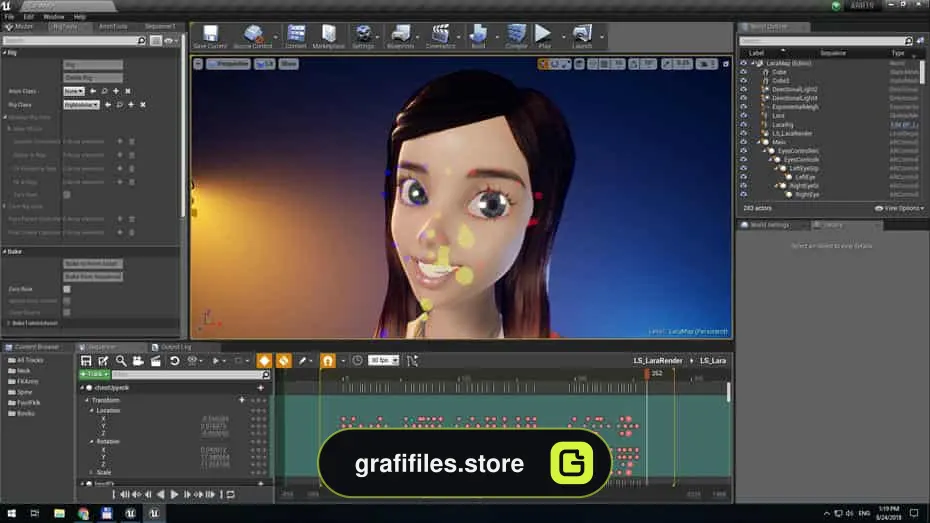Click the Windows Start button
The width and height of the screenshot is (930, 523).
point(11,514)
